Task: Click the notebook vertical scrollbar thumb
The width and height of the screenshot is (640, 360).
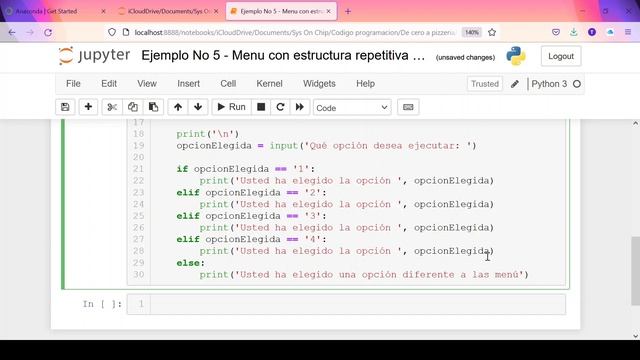Action: 636,271
